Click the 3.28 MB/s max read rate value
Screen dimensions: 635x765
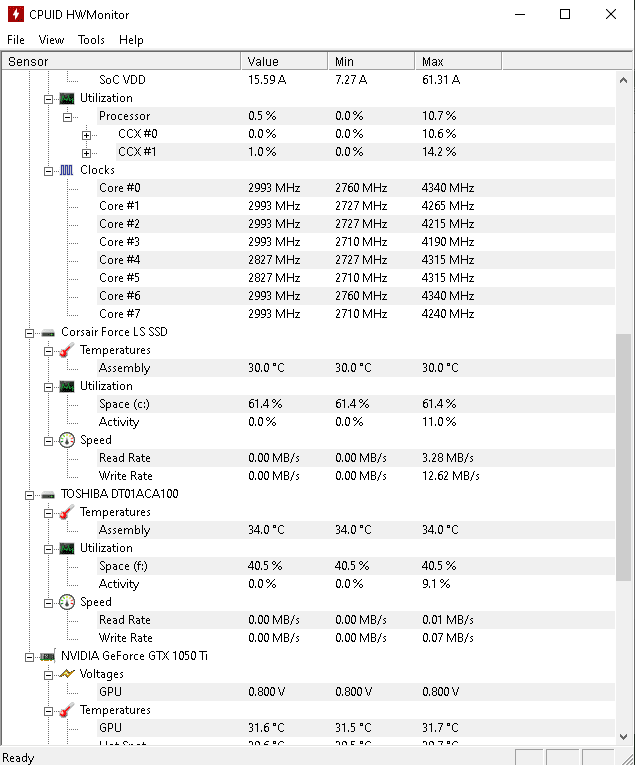(x=448, y=458)
